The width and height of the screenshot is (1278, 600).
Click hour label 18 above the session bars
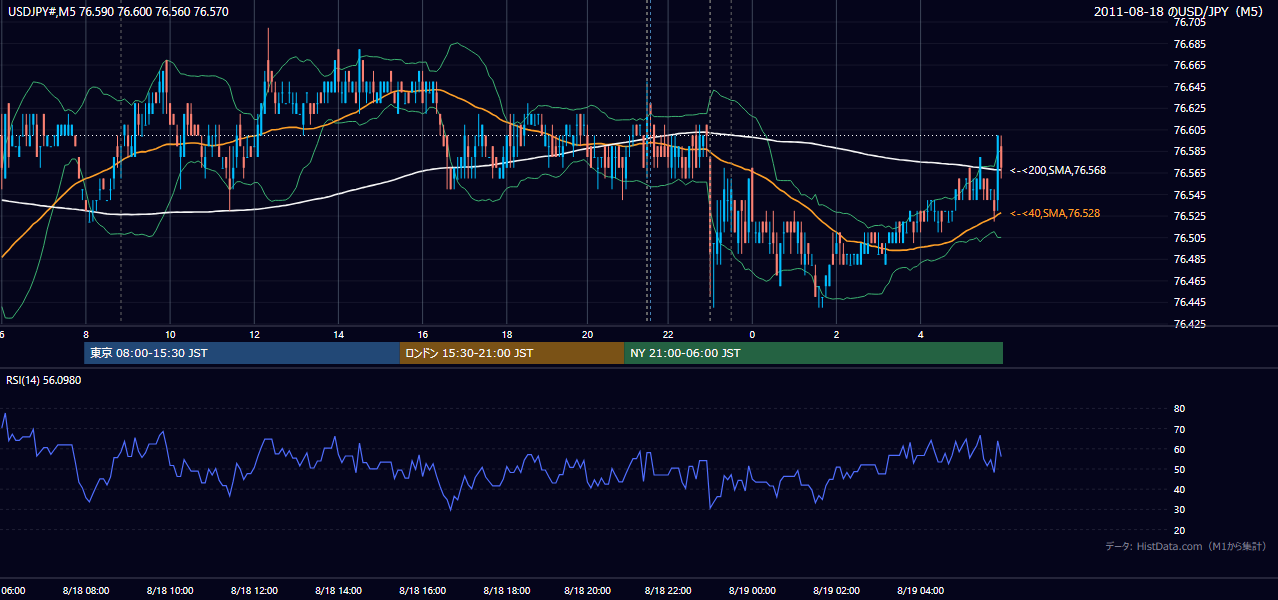[x=507, y=335]
